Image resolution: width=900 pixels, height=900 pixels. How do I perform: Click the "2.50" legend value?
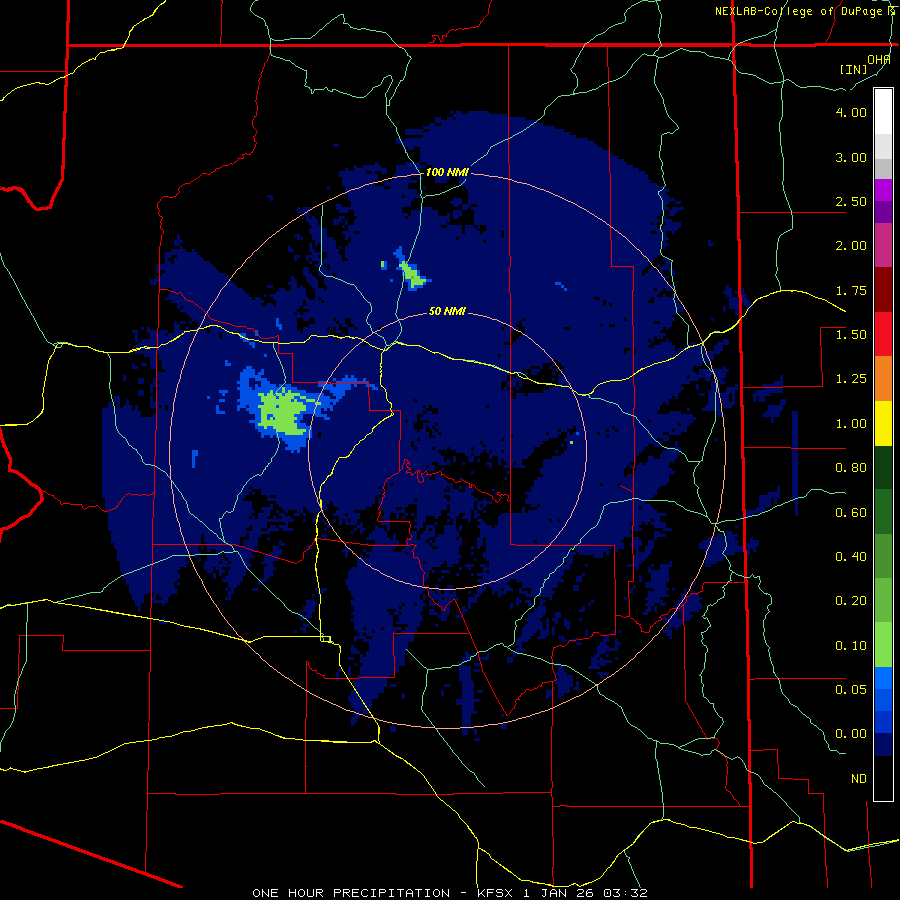pos(851,201)
